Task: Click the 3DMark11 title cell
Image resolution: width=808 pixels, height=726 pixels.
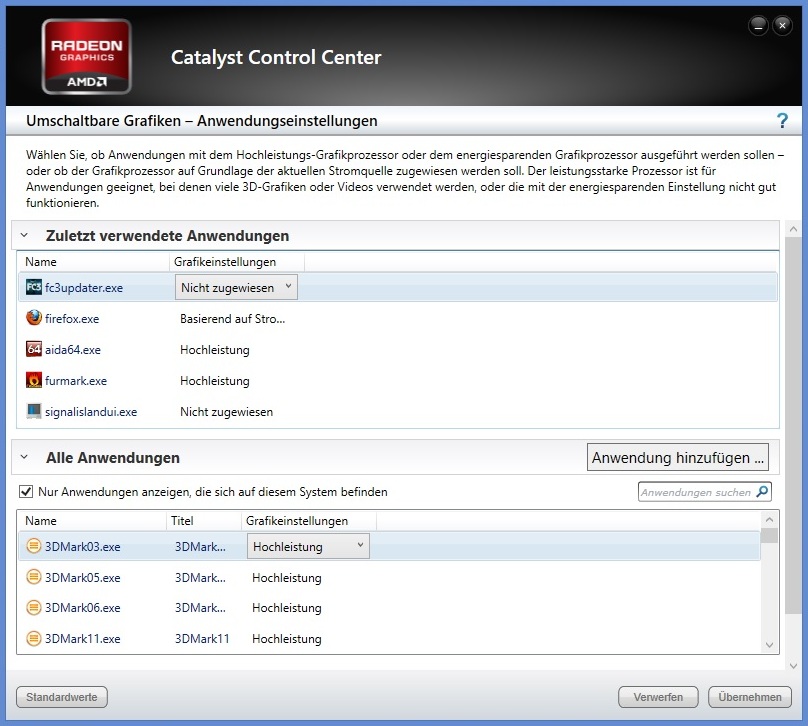Action: click(x=202, y=638)
